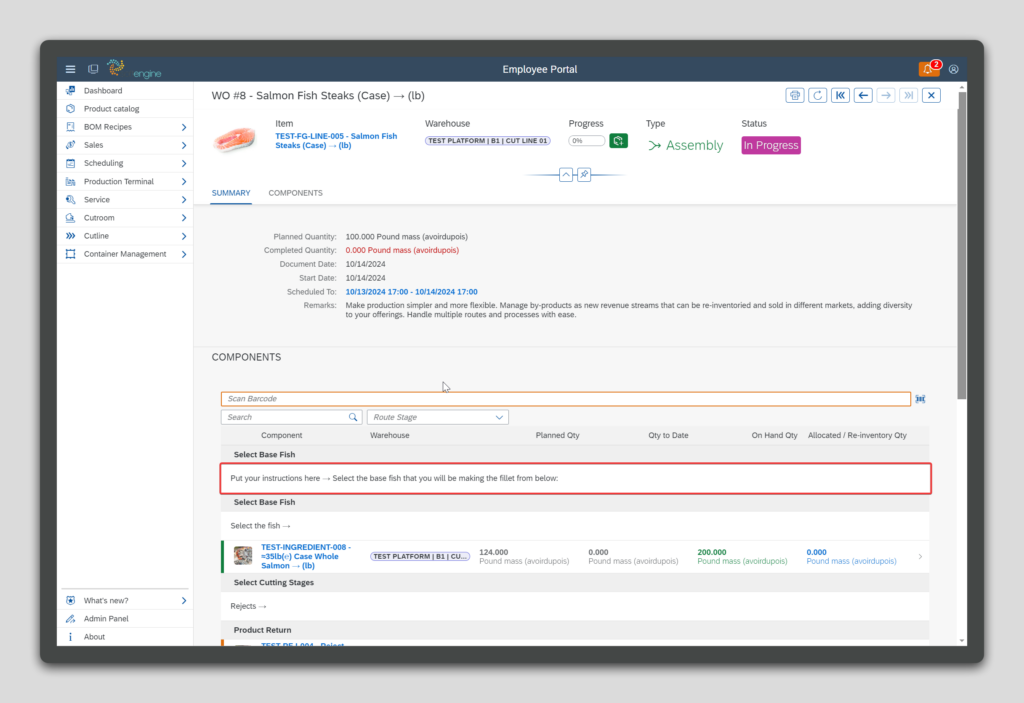Switch to the COMPONENTS tab
Image resolution: width=1024 pixels, height=703 pixels.
pyautogui.click(x=295, y=193)
